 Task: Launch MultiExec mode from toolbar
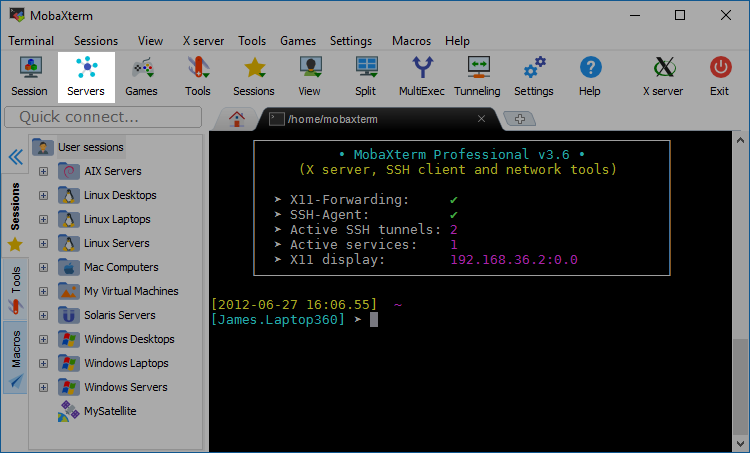coord(424,76)
